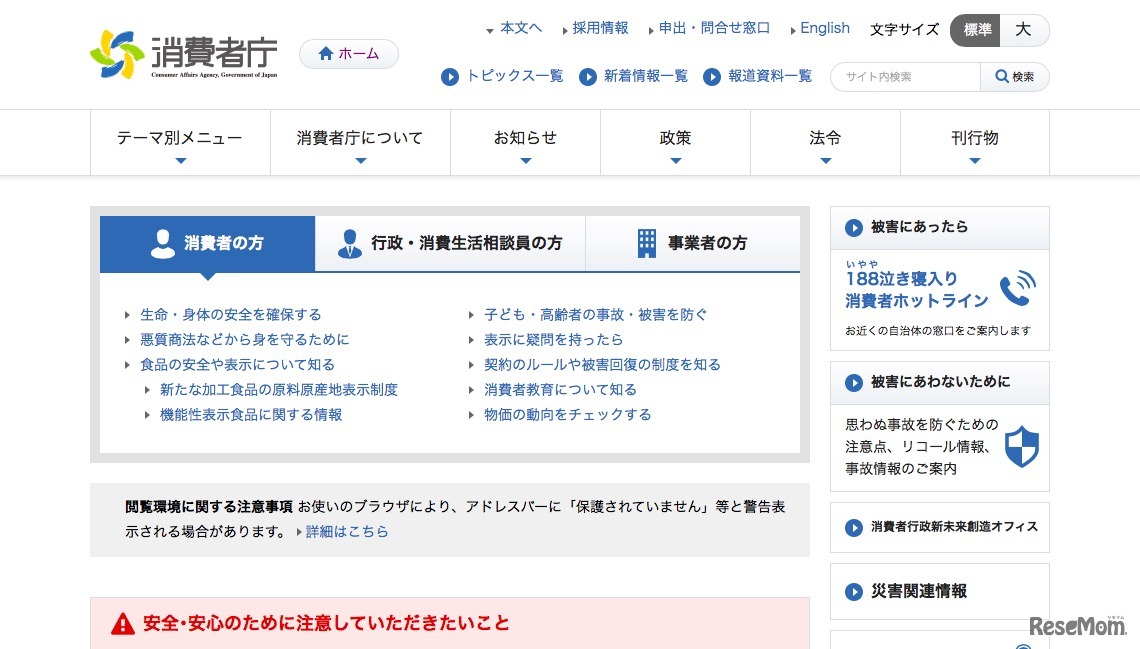Switch the site language via English link
Screen dimensions: 1140x649
pyautogui.click(x=825, y=28)
